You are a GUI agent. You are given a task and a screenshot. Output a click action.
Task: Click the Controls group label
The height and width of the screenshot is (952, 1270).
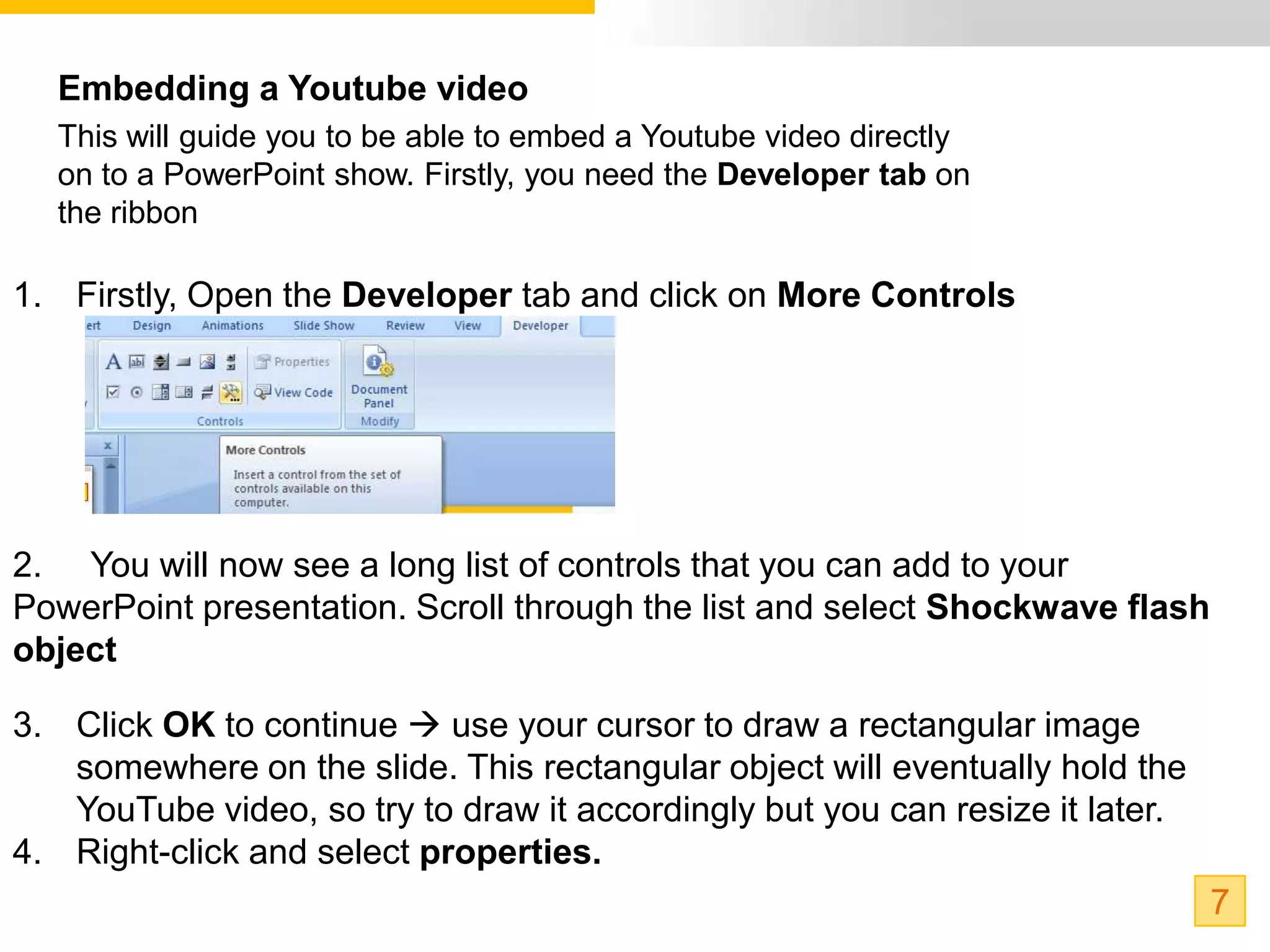click(220, 421)
